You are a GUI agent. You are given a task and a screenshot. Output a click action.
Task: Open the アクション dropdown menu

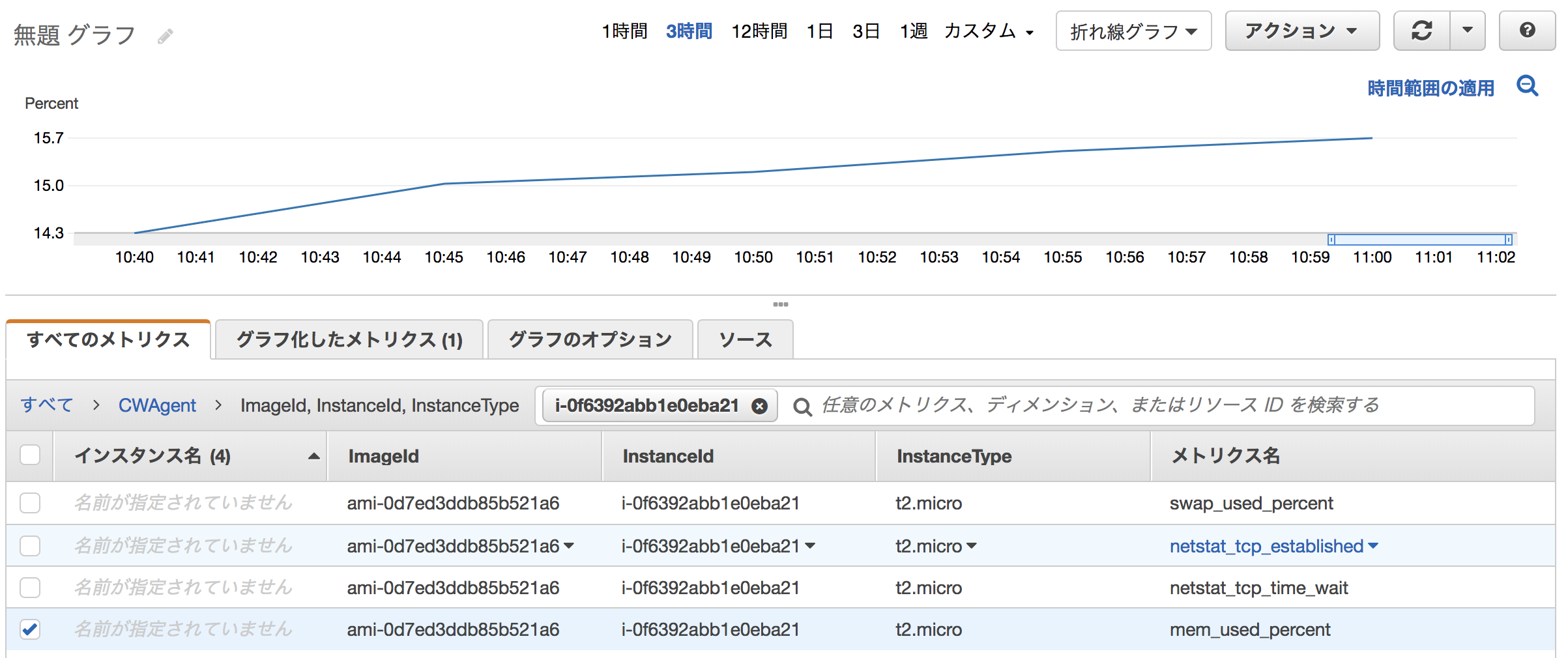[1301, 31]
